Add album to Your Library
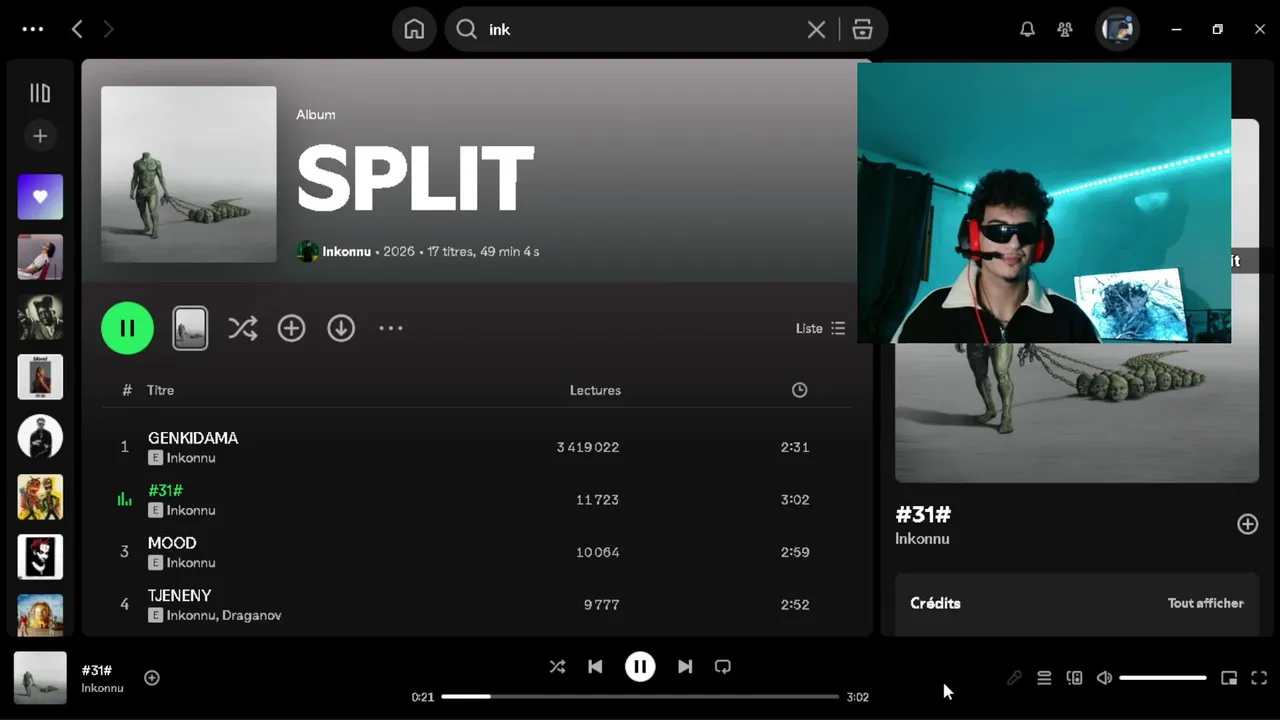 [x=291, y=328]
